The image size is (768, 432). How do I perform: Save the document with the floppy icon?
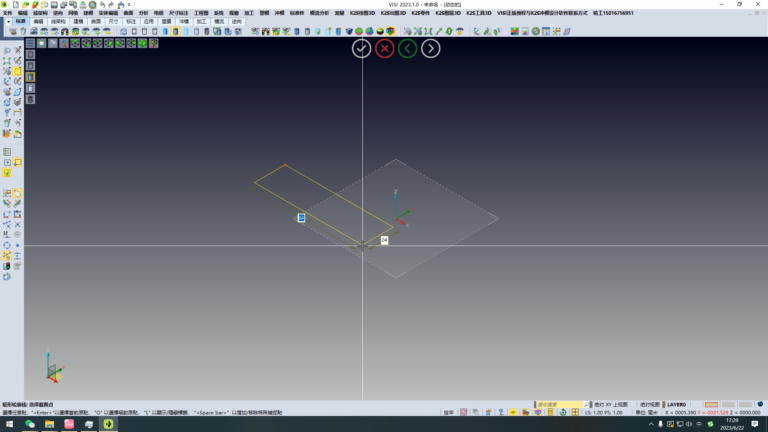pyautogui.click(x=54, y=4)
